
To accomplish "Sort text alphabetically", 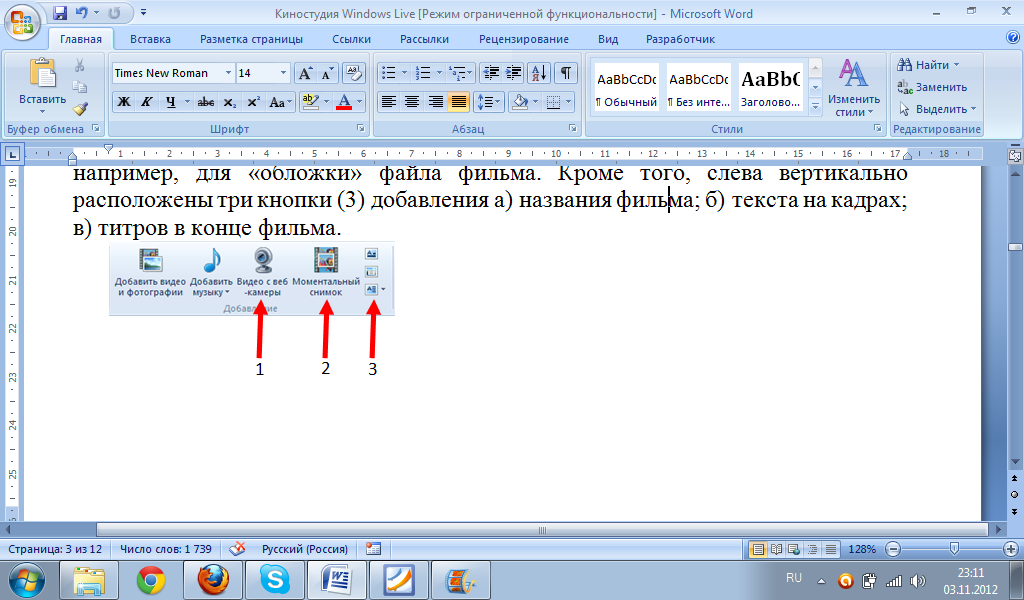I will (539, 73).
